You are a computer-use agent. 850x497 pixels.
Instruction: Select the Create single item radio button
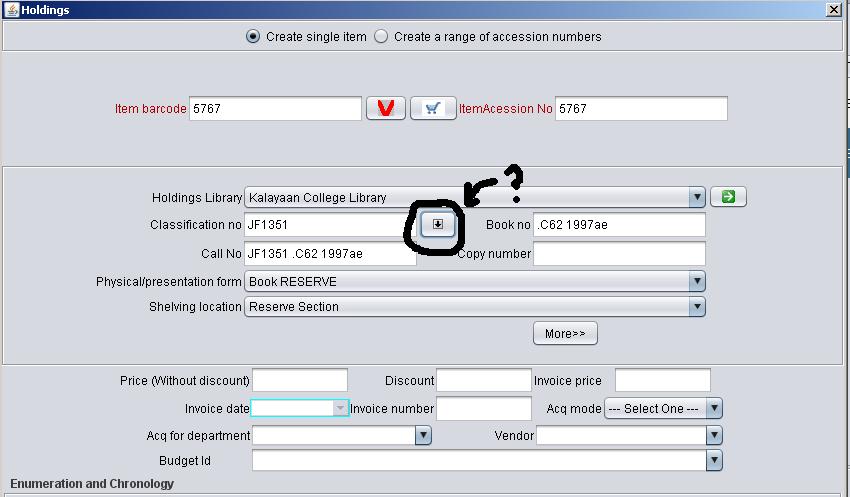click(x=253, y=37)
